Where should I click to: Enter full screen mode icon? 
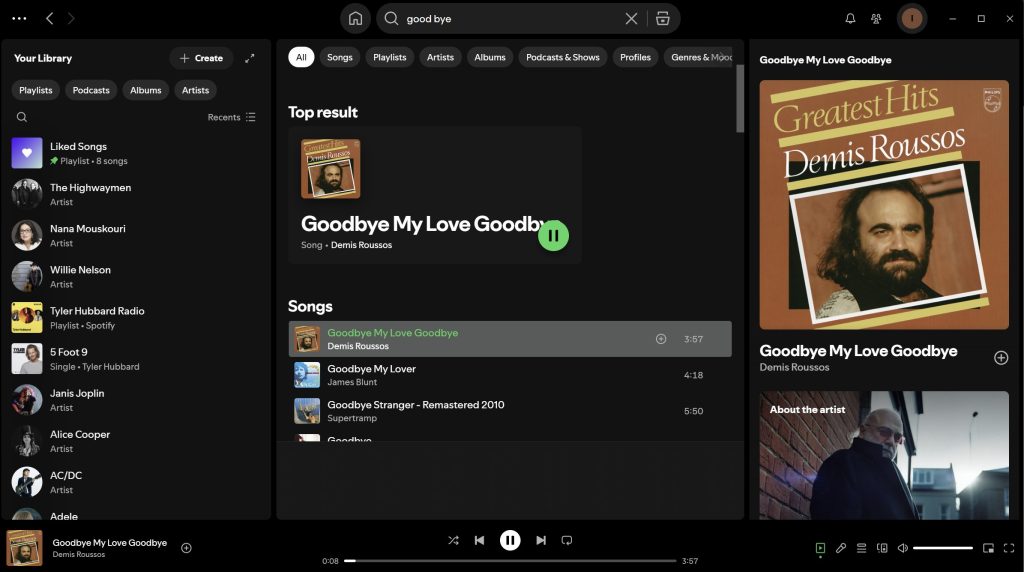[x=1009, y=548]
